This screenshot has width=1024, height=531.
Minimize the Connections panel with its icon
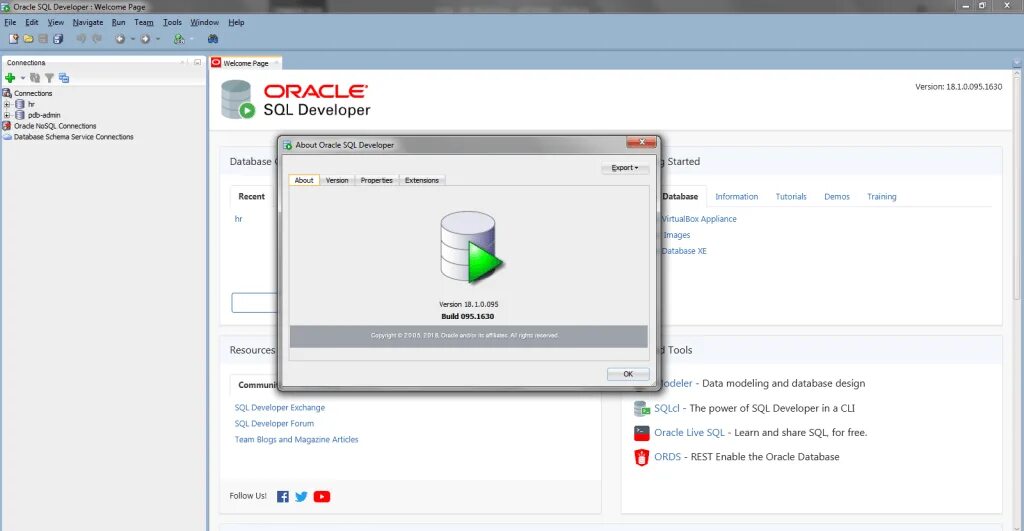click(197, 62)
